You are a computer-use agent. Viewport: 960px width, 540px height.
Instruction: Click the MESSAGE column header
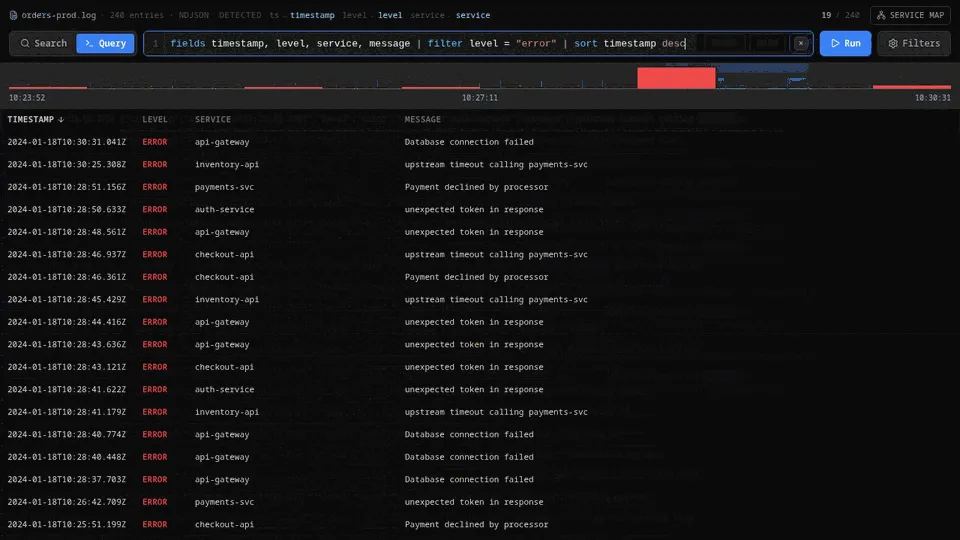click(422, 119)
